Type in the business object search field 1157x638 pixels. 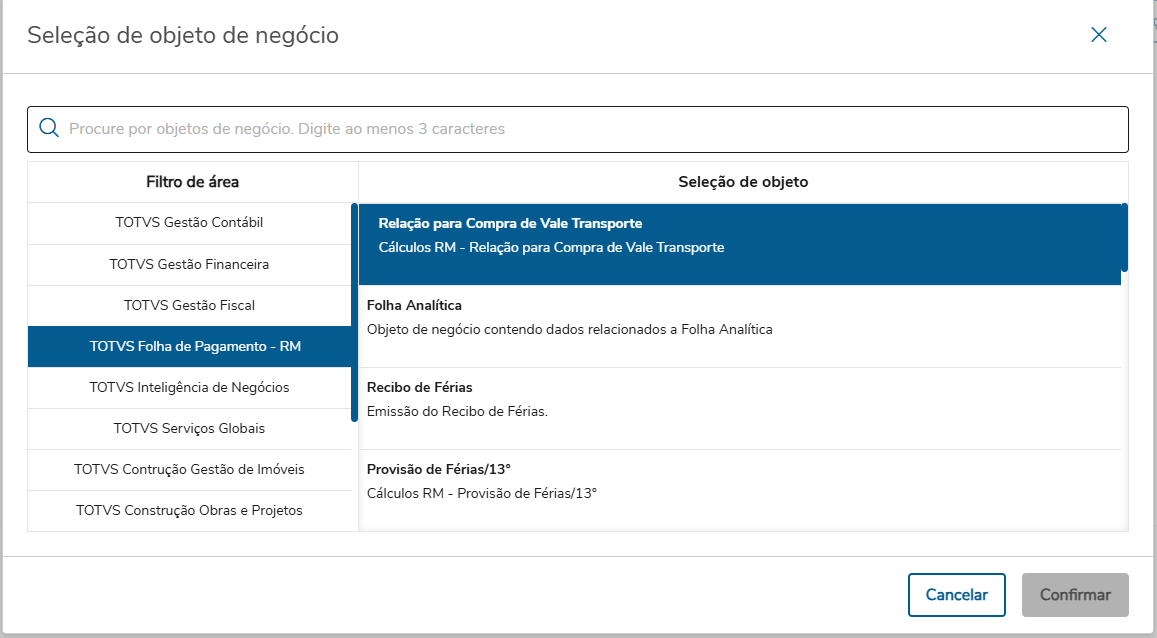pos(590,129)
